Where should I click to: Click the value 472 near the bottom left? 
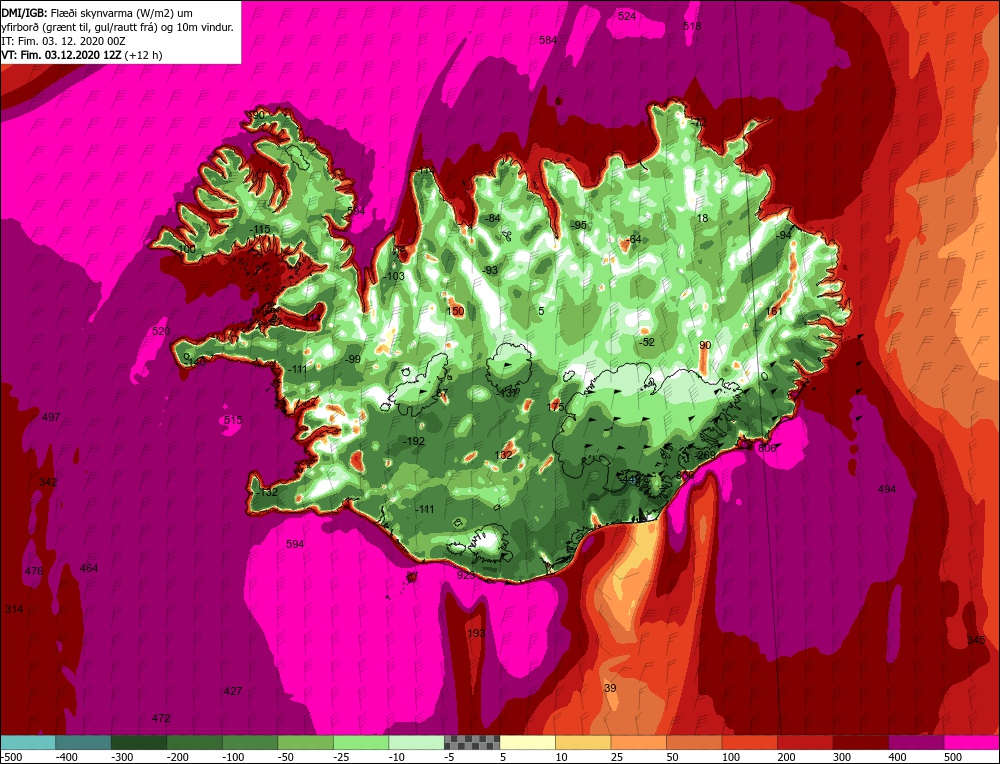point(161,718)
